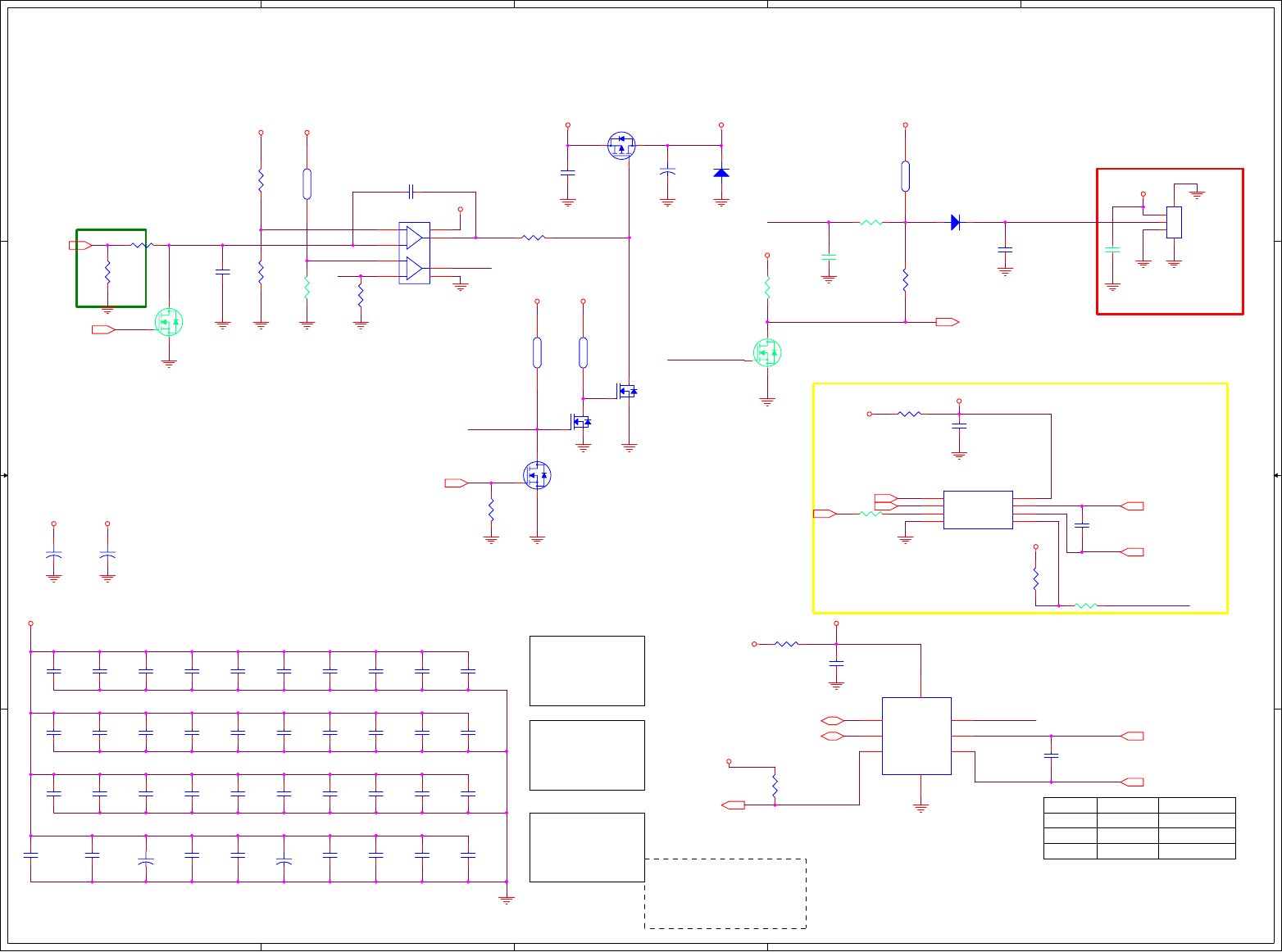1282x952 pixels.
Task: Select the dashed-outline rectangle at the bottom
Action: coord(725,894)
